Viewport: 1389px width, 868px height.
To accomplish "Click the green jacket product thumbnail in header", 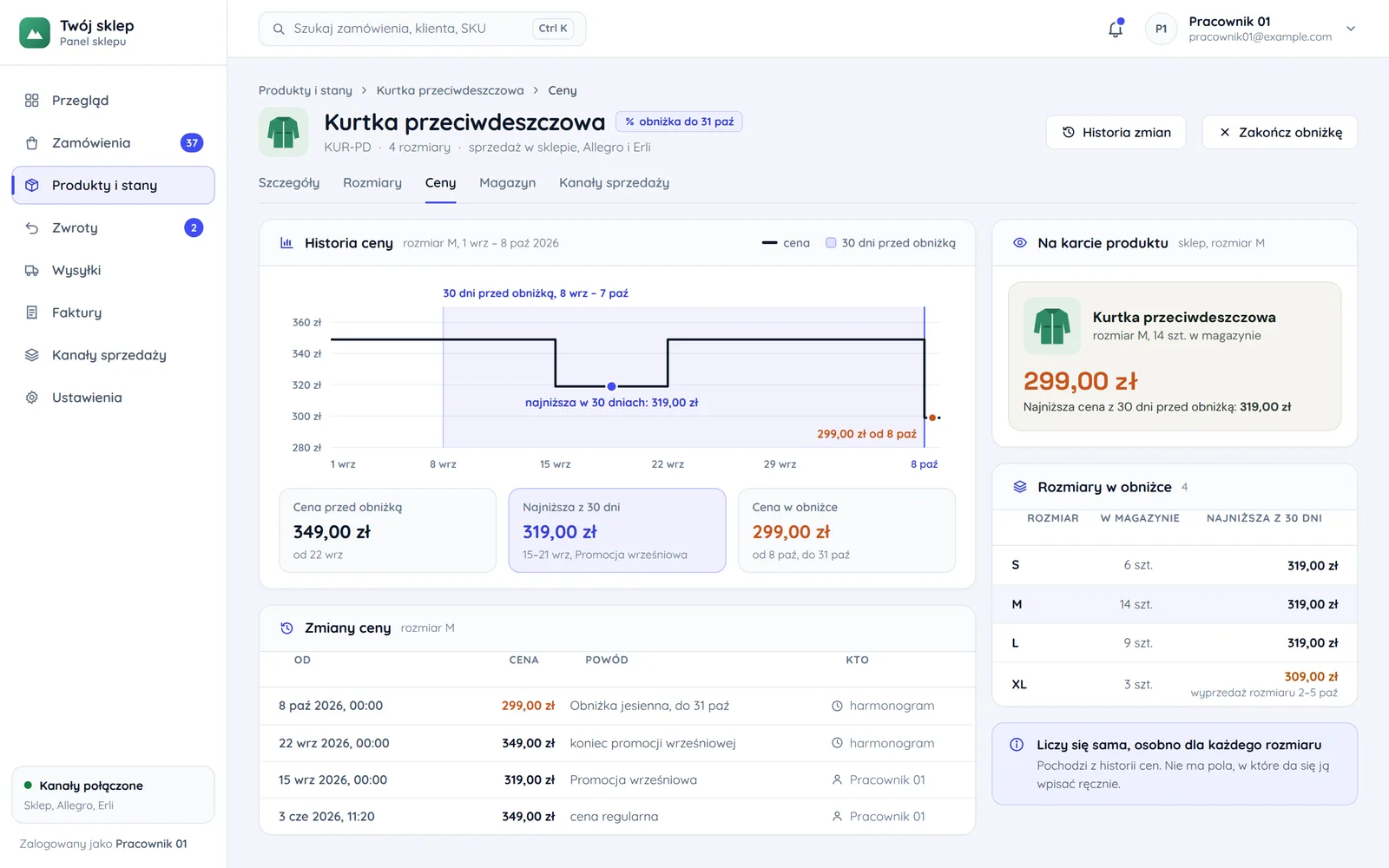I will tap(283, 132).
